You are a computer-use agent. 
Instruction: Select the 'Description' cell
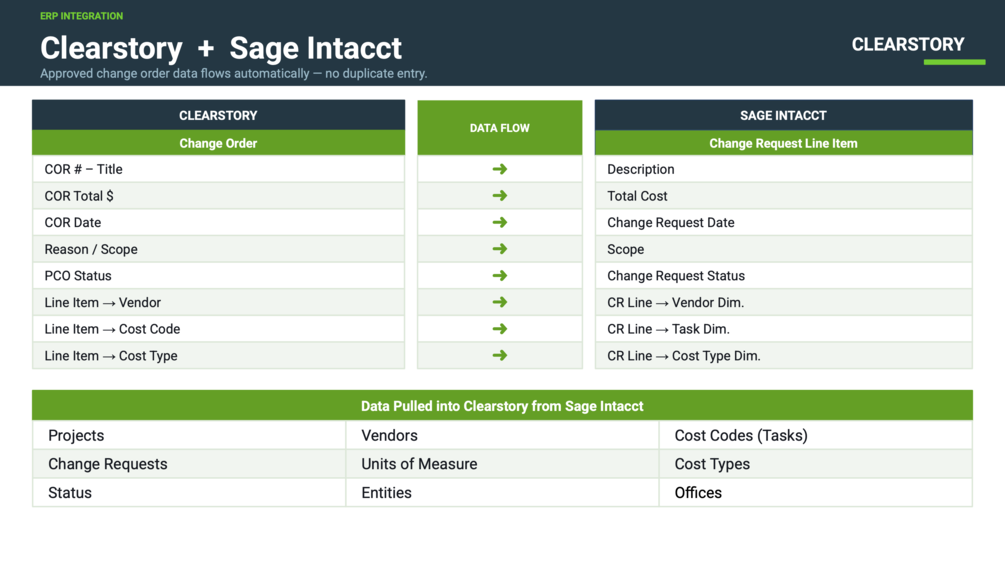[x=784, y=169]
